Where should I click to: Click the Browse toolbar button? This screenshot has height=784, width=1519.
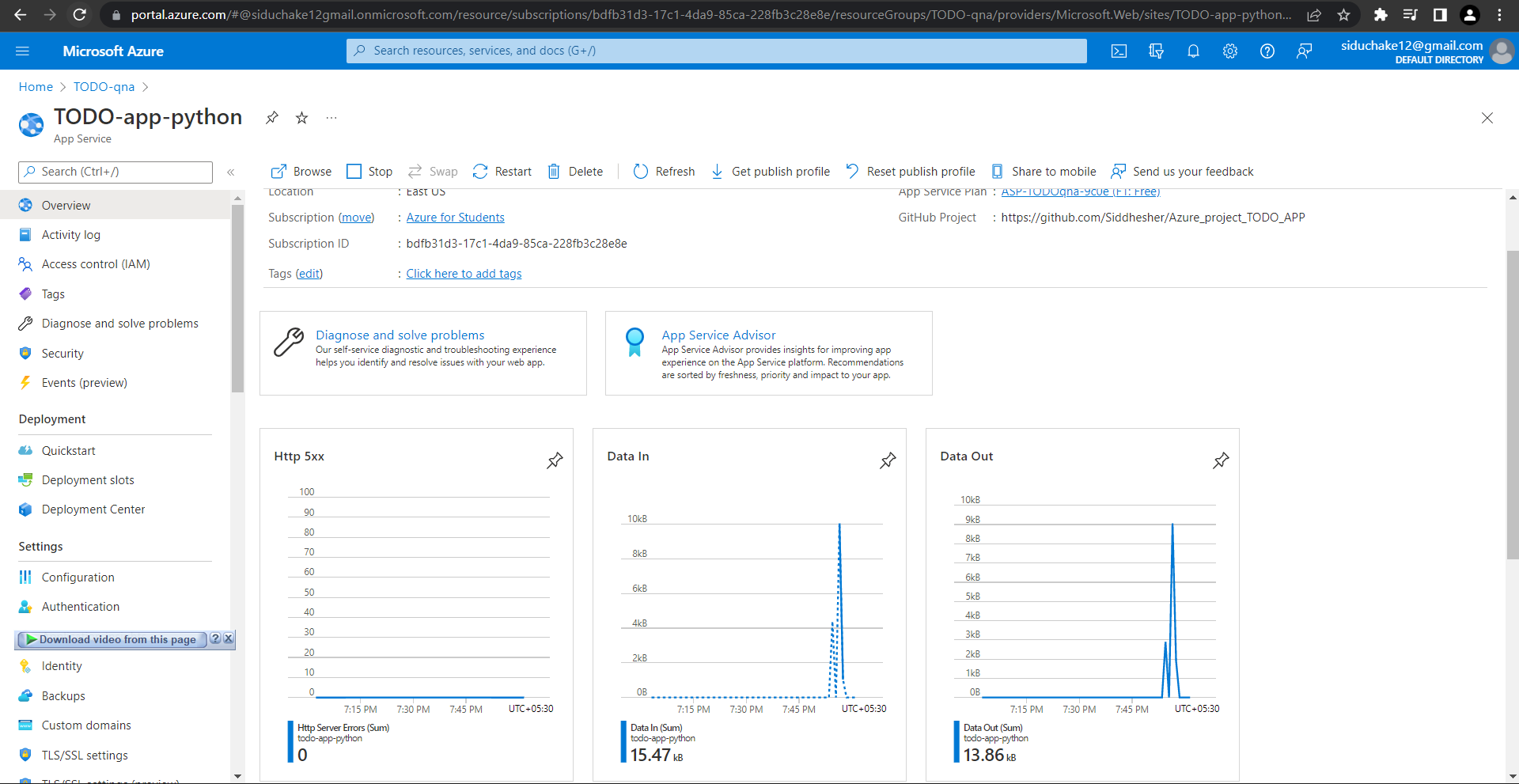[301, 172]
